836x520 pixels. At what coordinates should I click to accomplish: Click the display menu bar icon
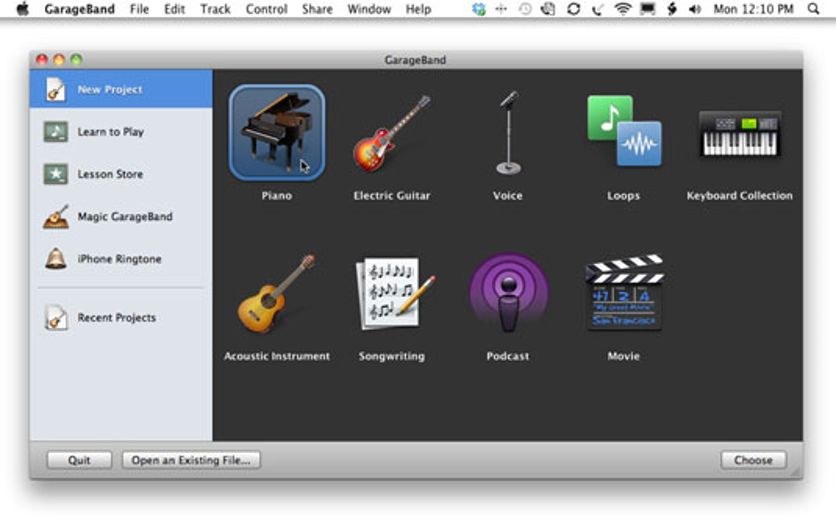(647, 9)
